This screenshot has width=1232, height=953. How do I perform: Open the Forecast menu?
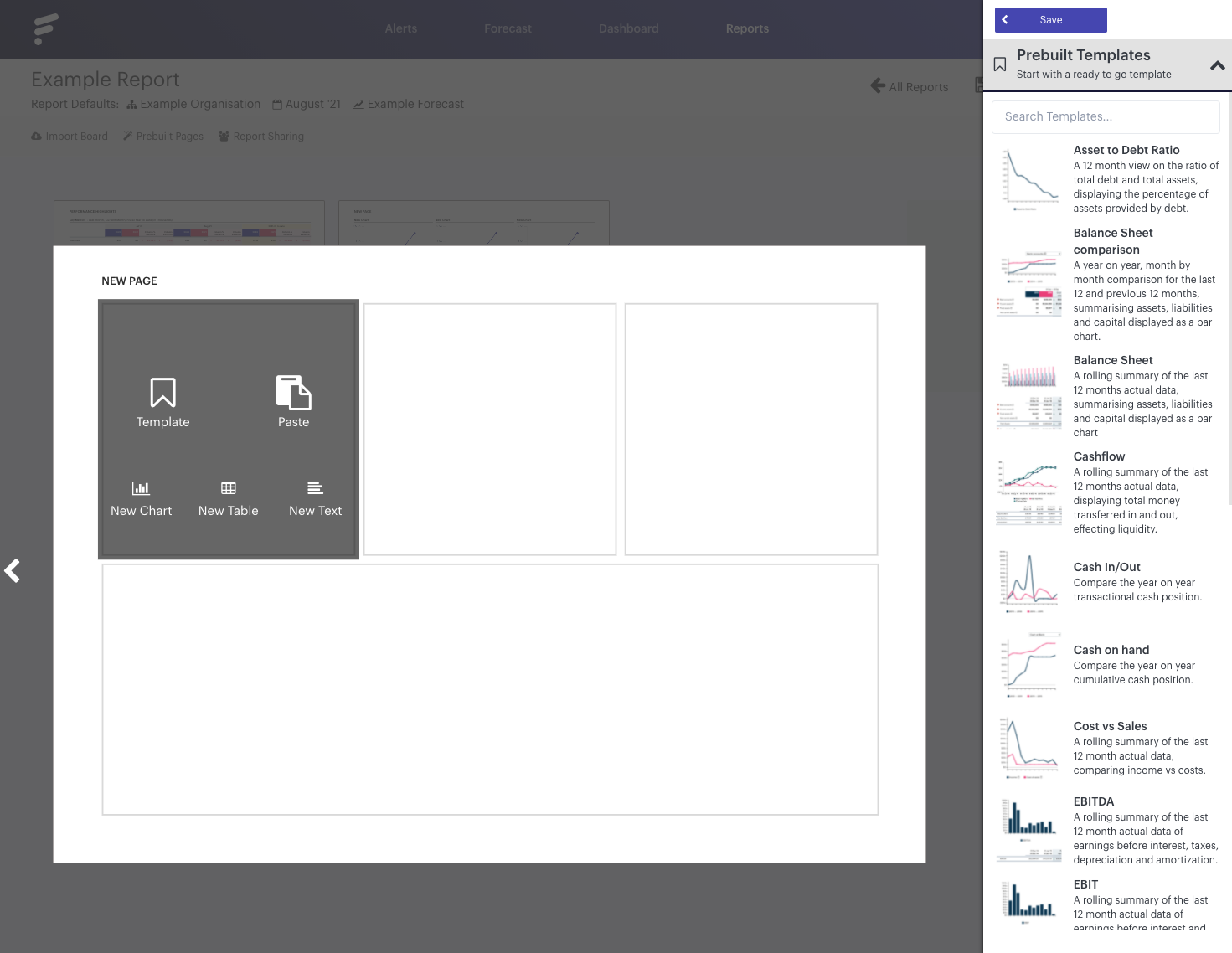pyautogui.click(x=508, y=28)
